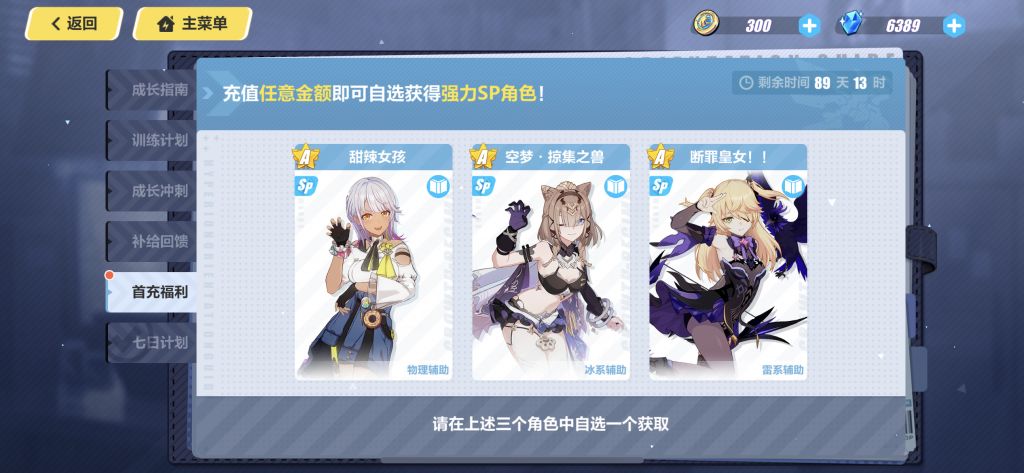The height and width of the screenshot is (473, 1024).
Task: Select the 空梦·掠集之兽 character card
Action: pos(551,261)
